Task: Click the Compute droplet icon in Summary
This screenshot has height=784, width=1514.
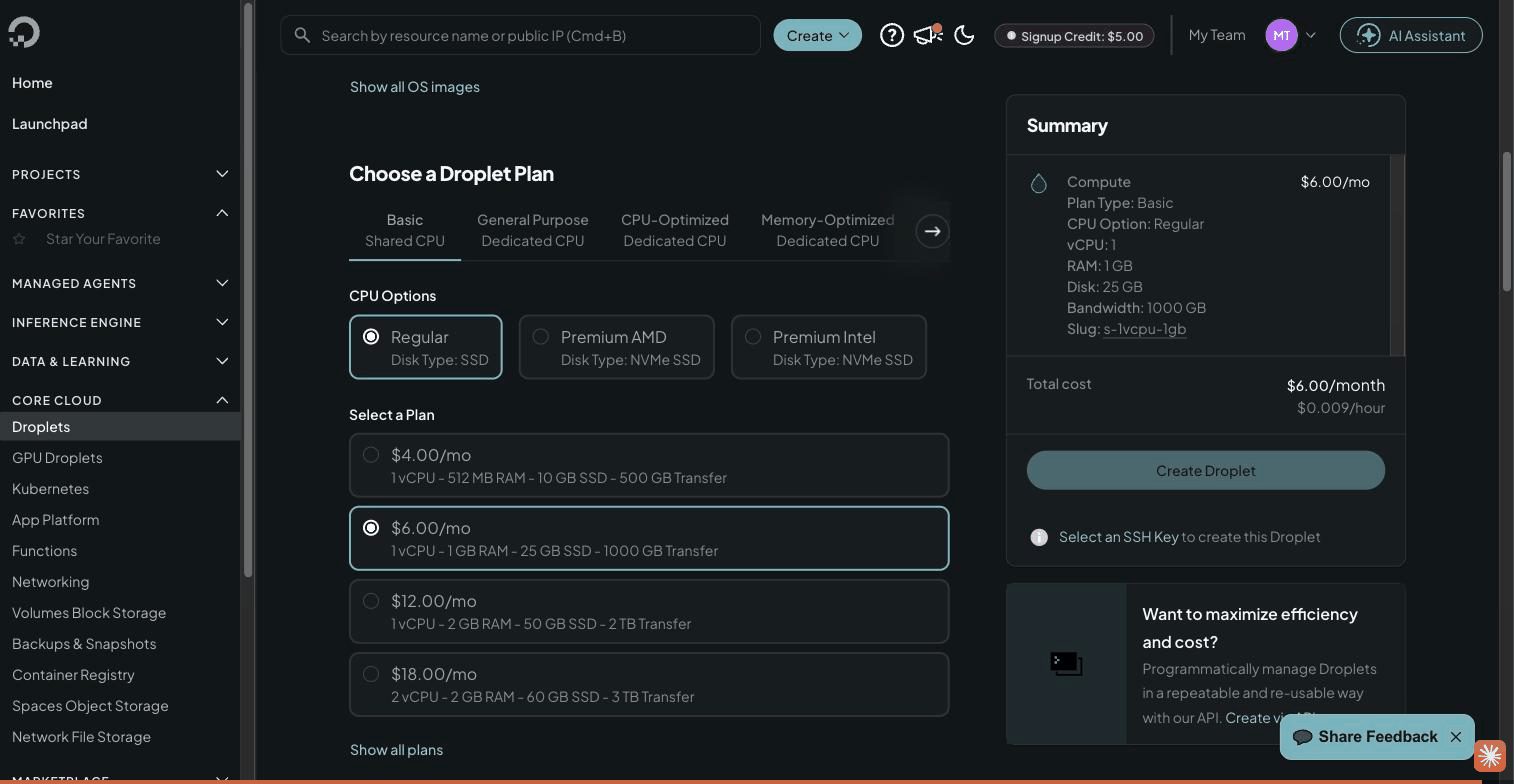Action: pyautogui.click(x=1039, y=183)
